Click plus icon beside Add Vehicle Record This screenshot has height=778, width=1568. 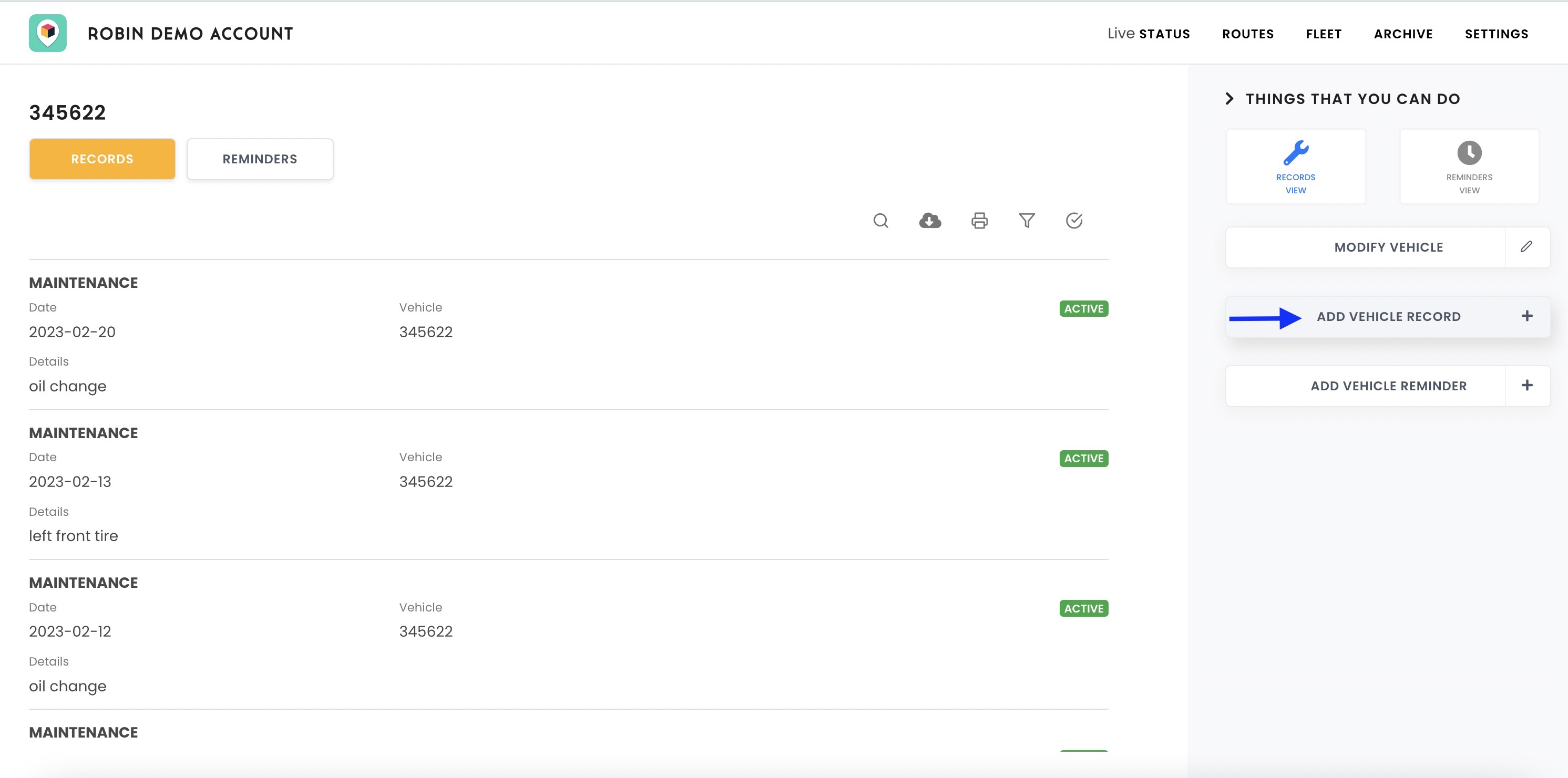pos(1526,316)
